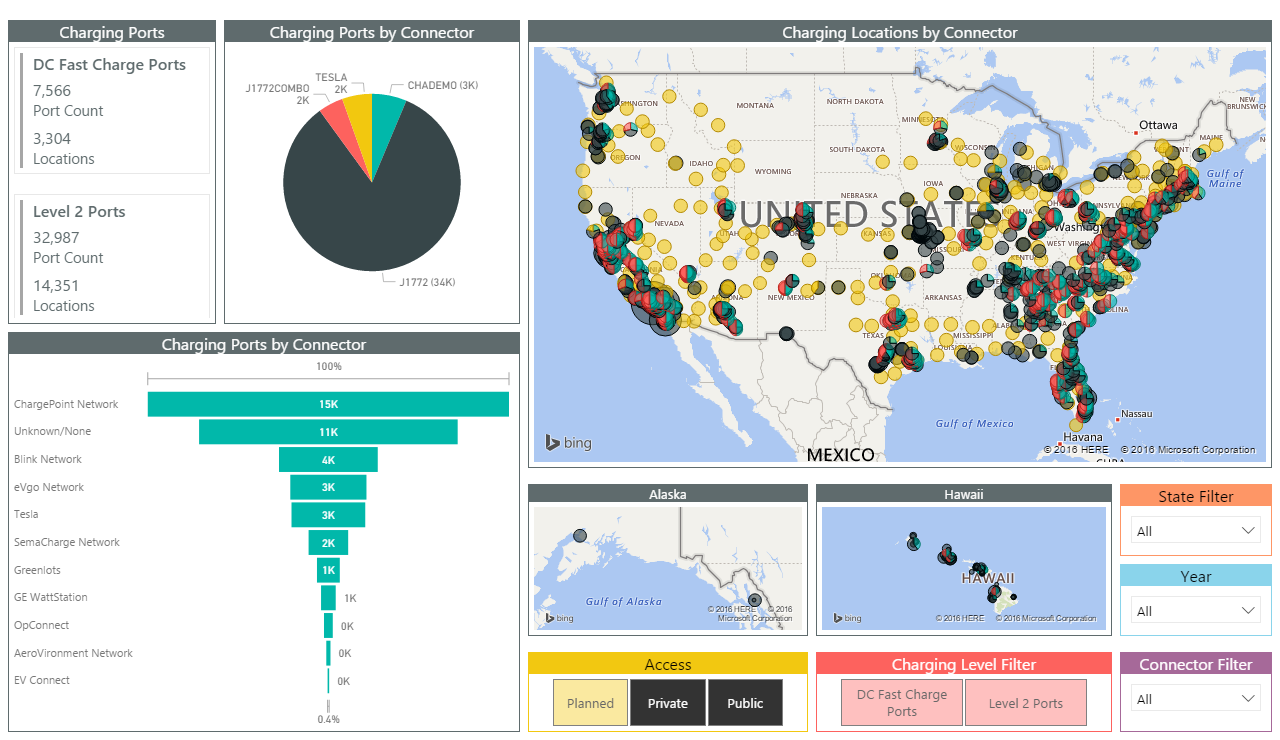Click the SemaCharge Network axis label

coord(67,542)
